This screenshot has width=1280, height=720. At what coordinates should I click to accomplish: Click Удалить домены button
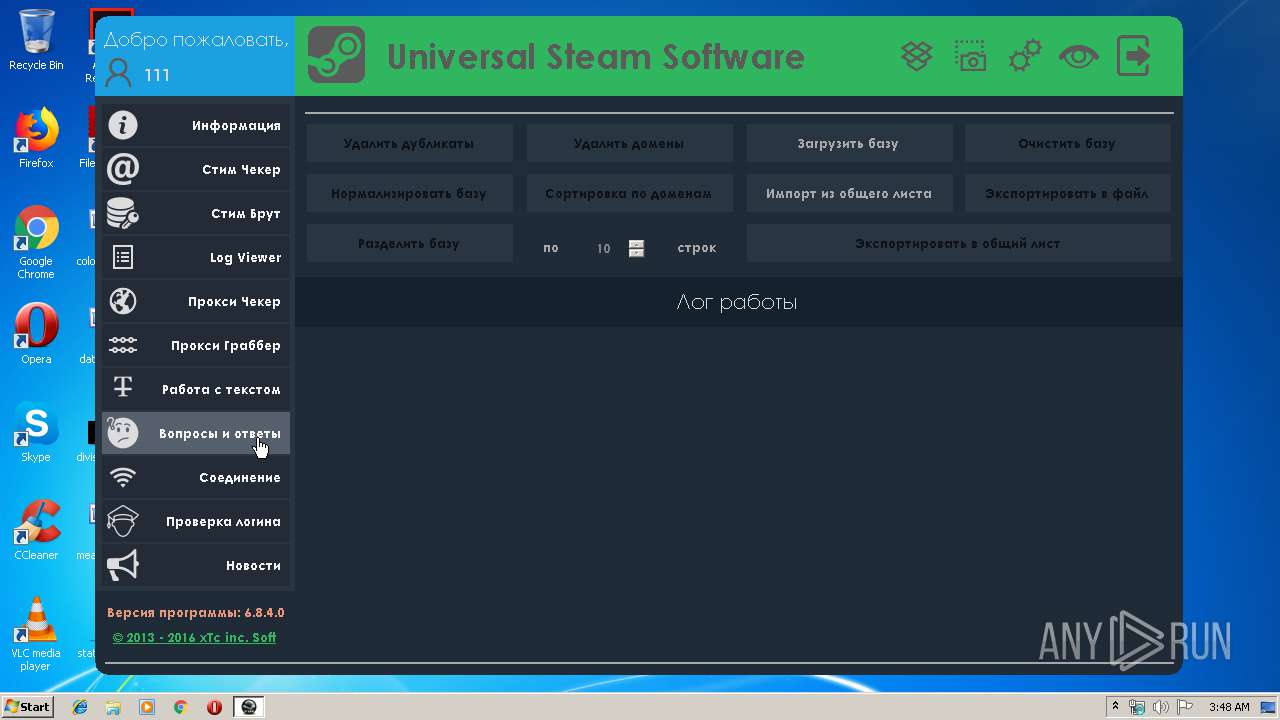[x=629, y=143]
